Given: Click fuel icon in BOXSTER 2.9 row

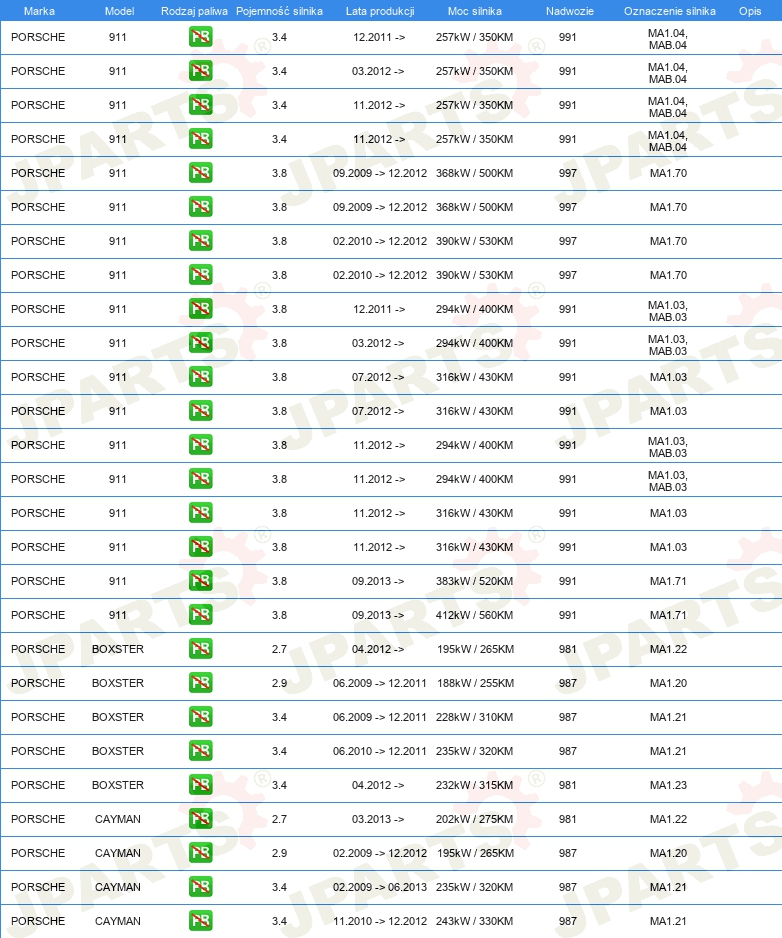Looking at the screenshot, I should coord(200,683).
